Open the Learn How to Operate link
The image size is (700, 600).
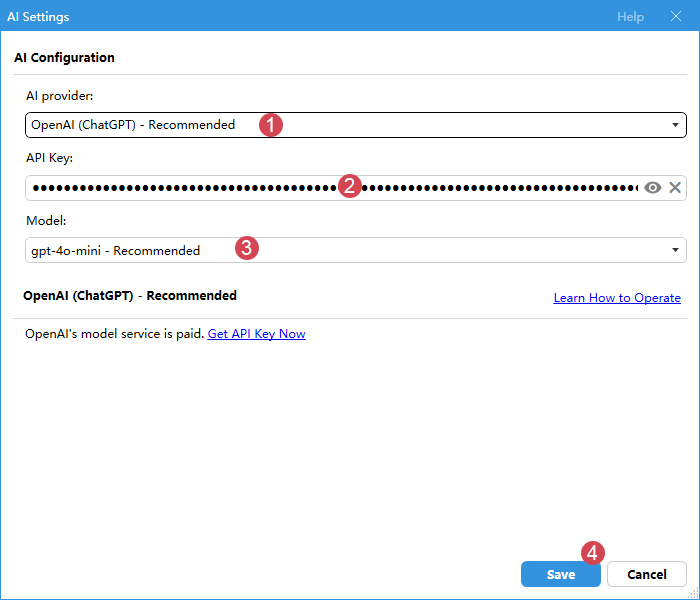click(x=617, y=298)
